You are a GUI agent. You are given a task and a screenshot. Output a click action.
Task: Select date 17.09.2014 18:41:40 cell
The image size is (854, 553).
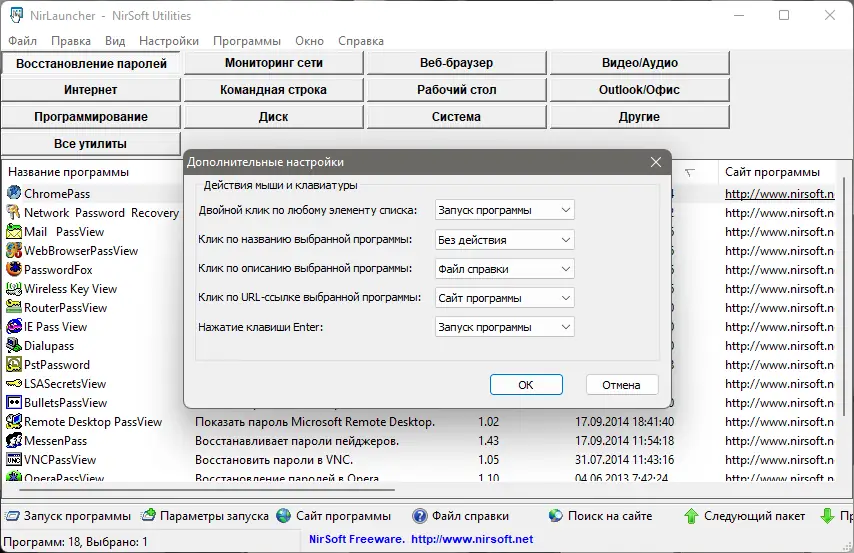point(624,422)
